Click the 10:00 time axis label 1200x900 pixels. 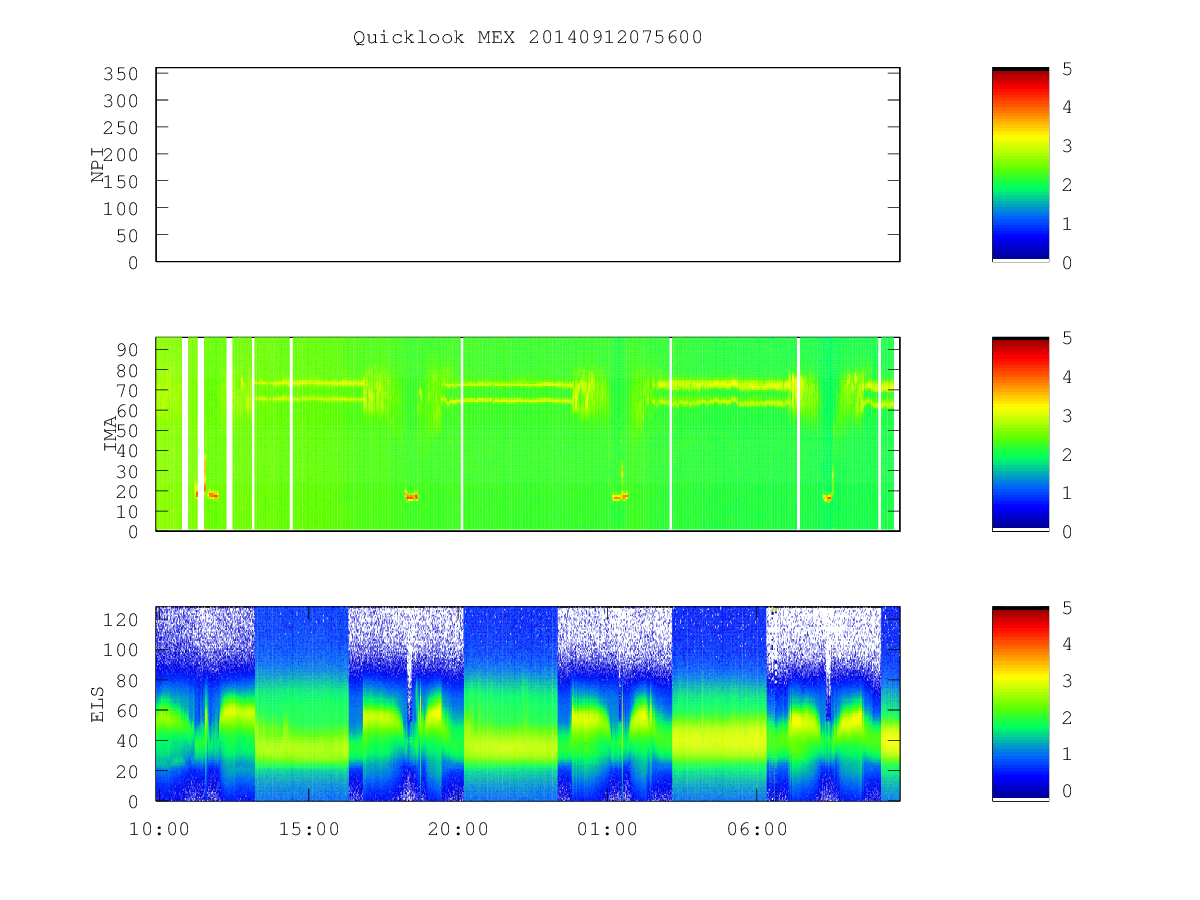pyautogui.click(x=160, y=829)
